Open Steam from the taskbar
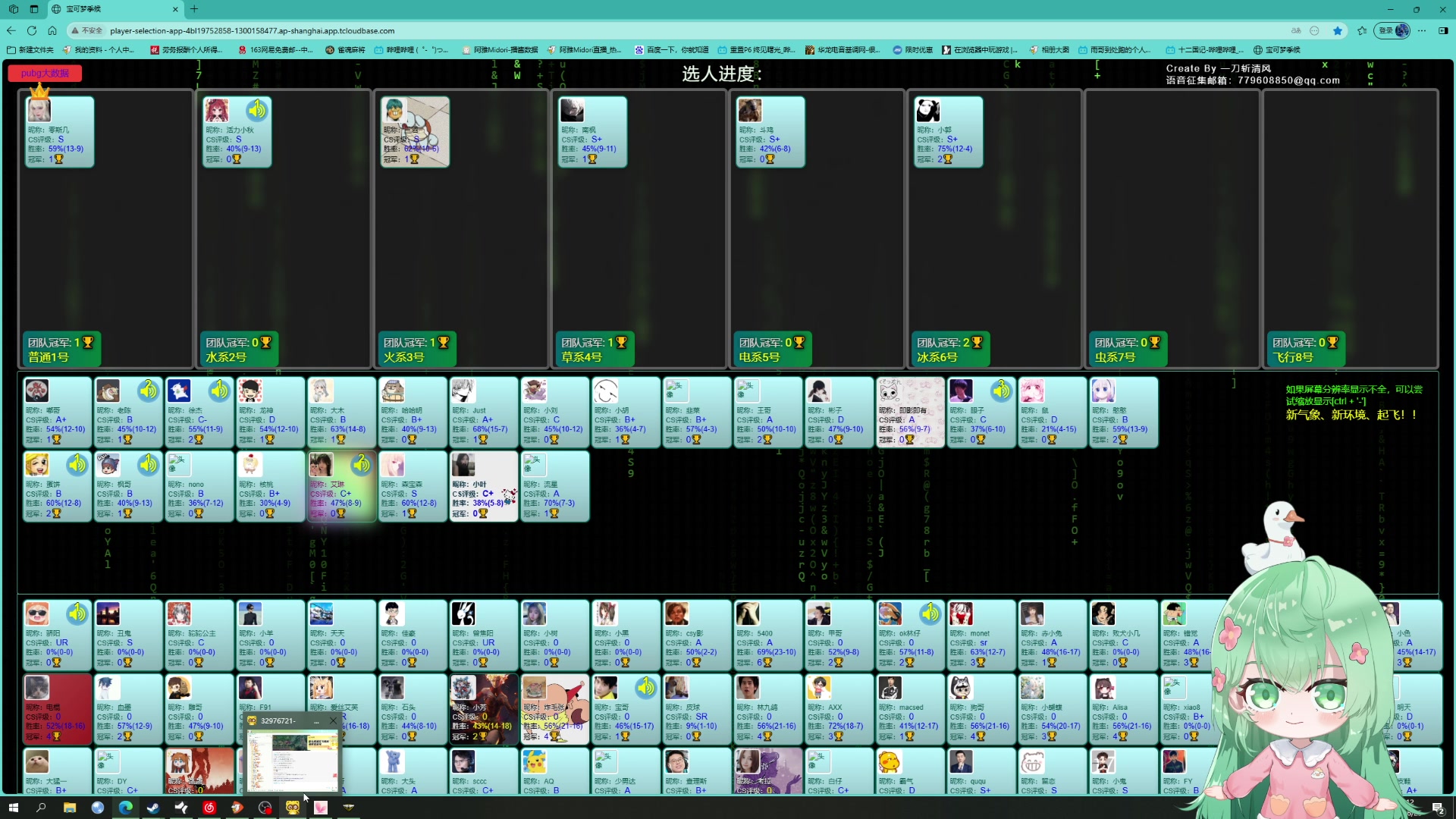 pos(153,808)
